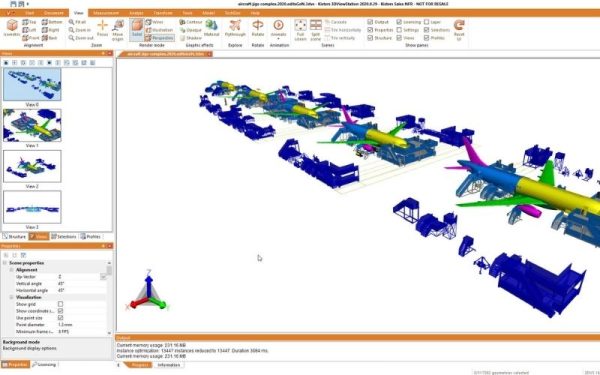600x375 pixels.
Task: Toggle Output pane checkbox
Action: 370,22
